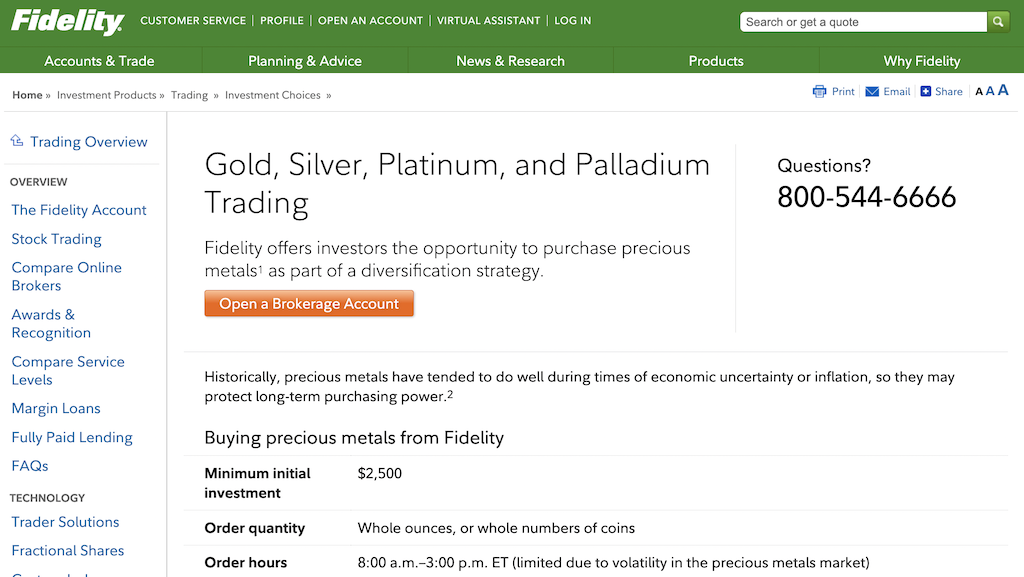Open the Virtual Assistant link

click(x=488, y=21)
